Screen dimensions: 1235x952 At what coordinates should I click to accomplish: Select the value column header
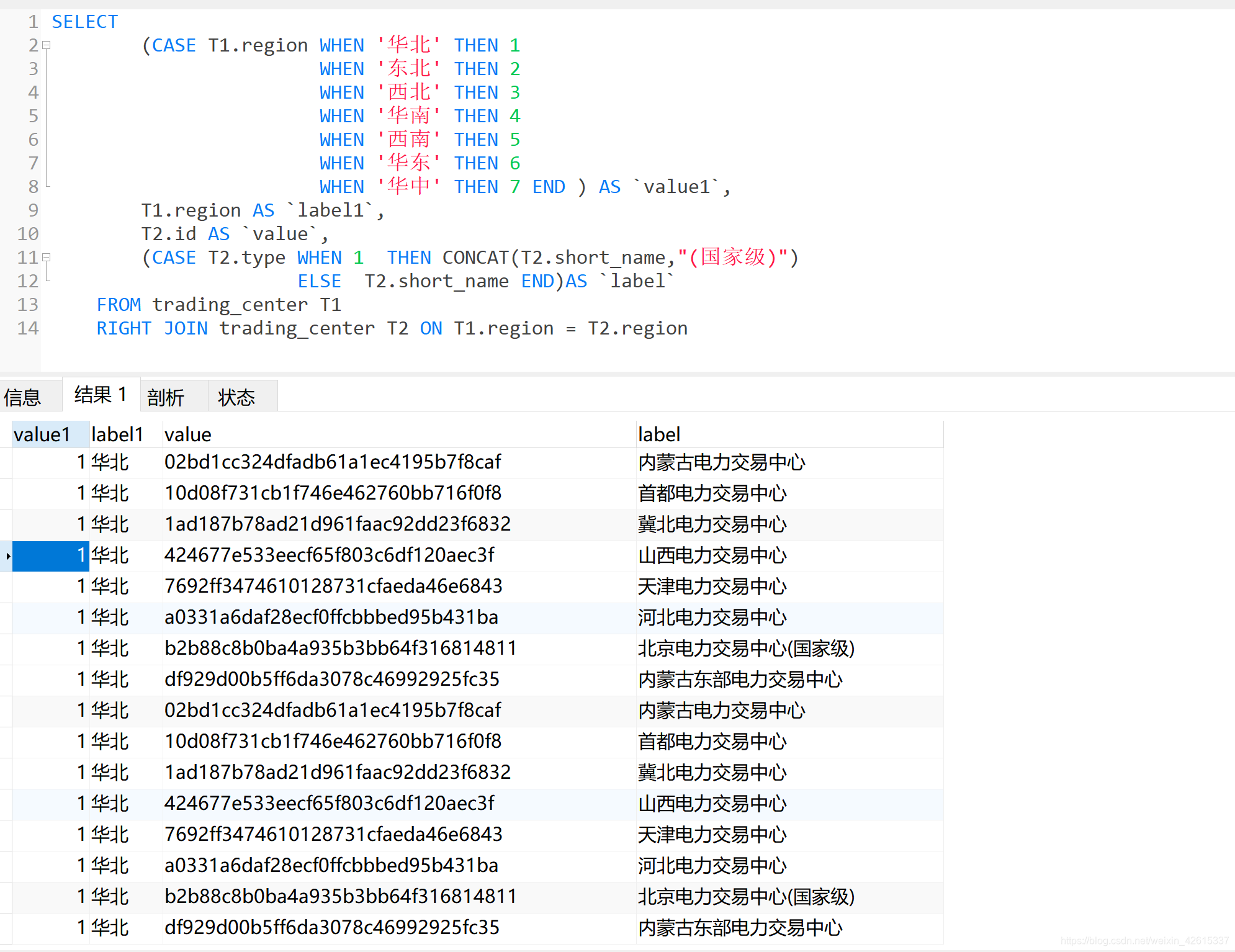(x=188, y=434)
